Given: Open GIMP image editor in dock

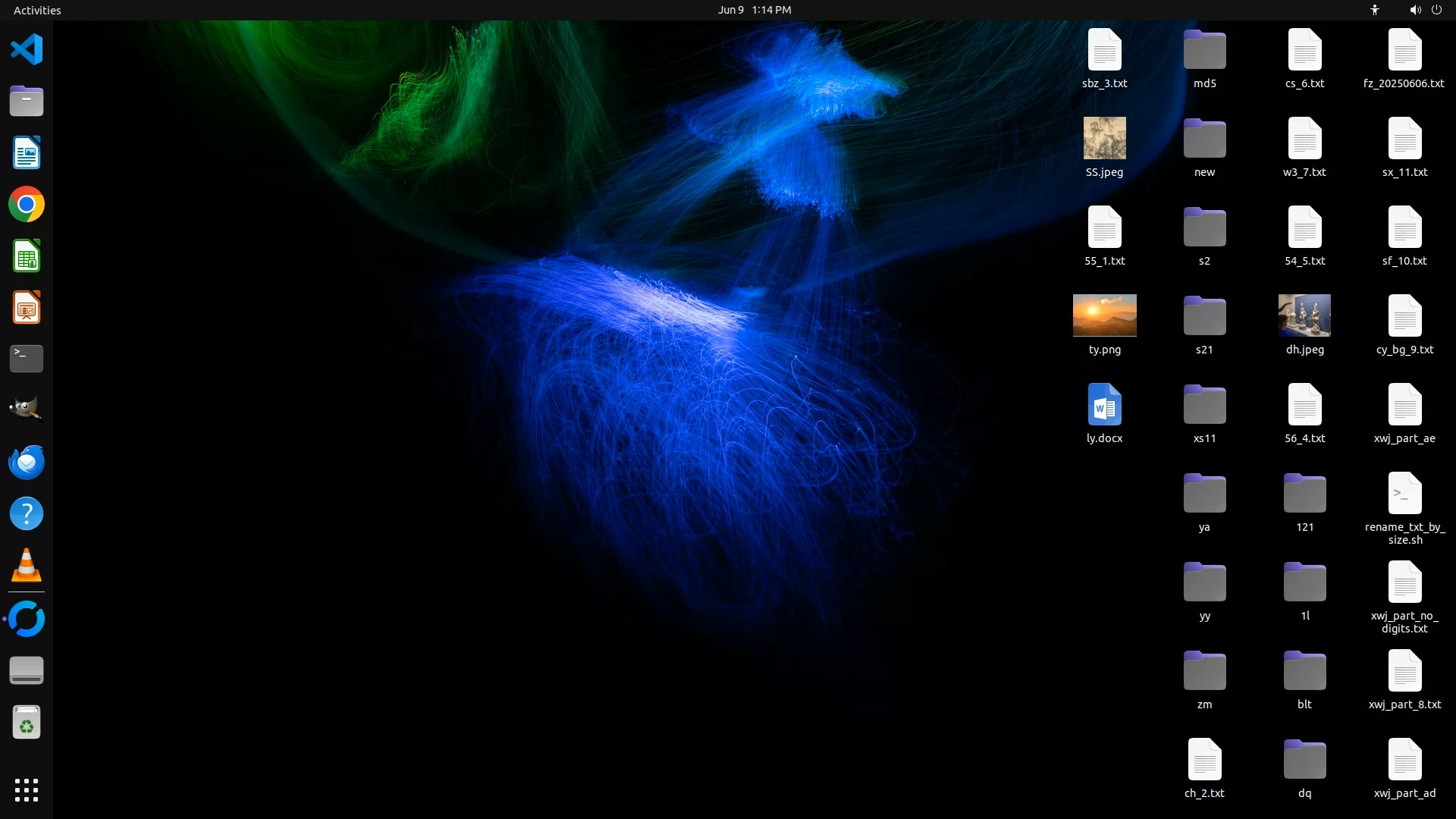Looking at the screenshot, I should tap(27, 409).
